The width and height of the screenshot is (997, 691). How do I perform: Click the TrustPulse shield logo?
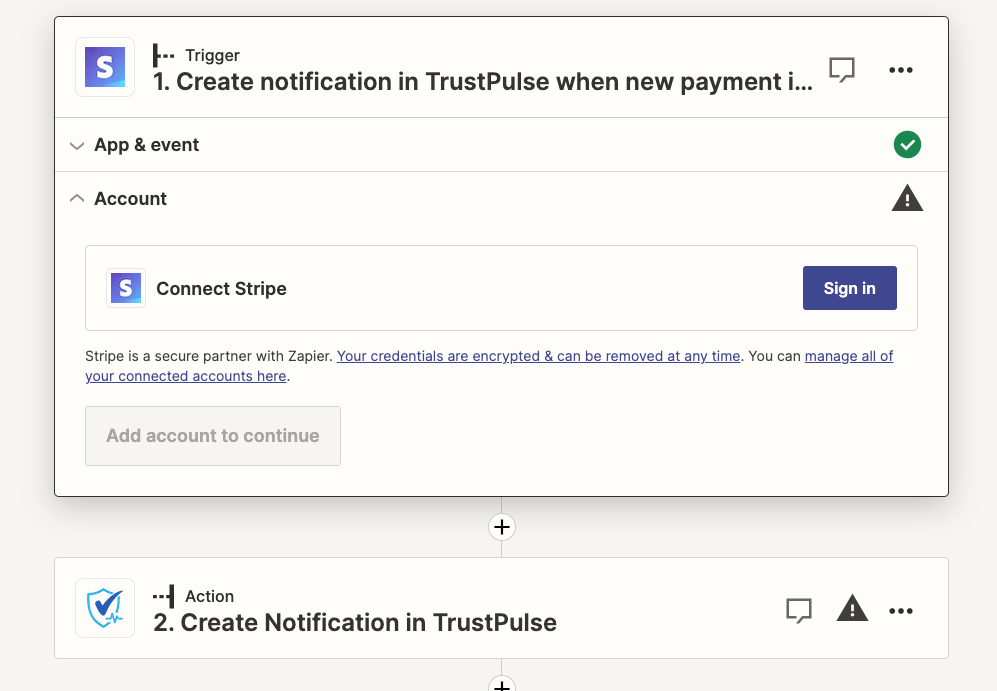coord(105,608)
